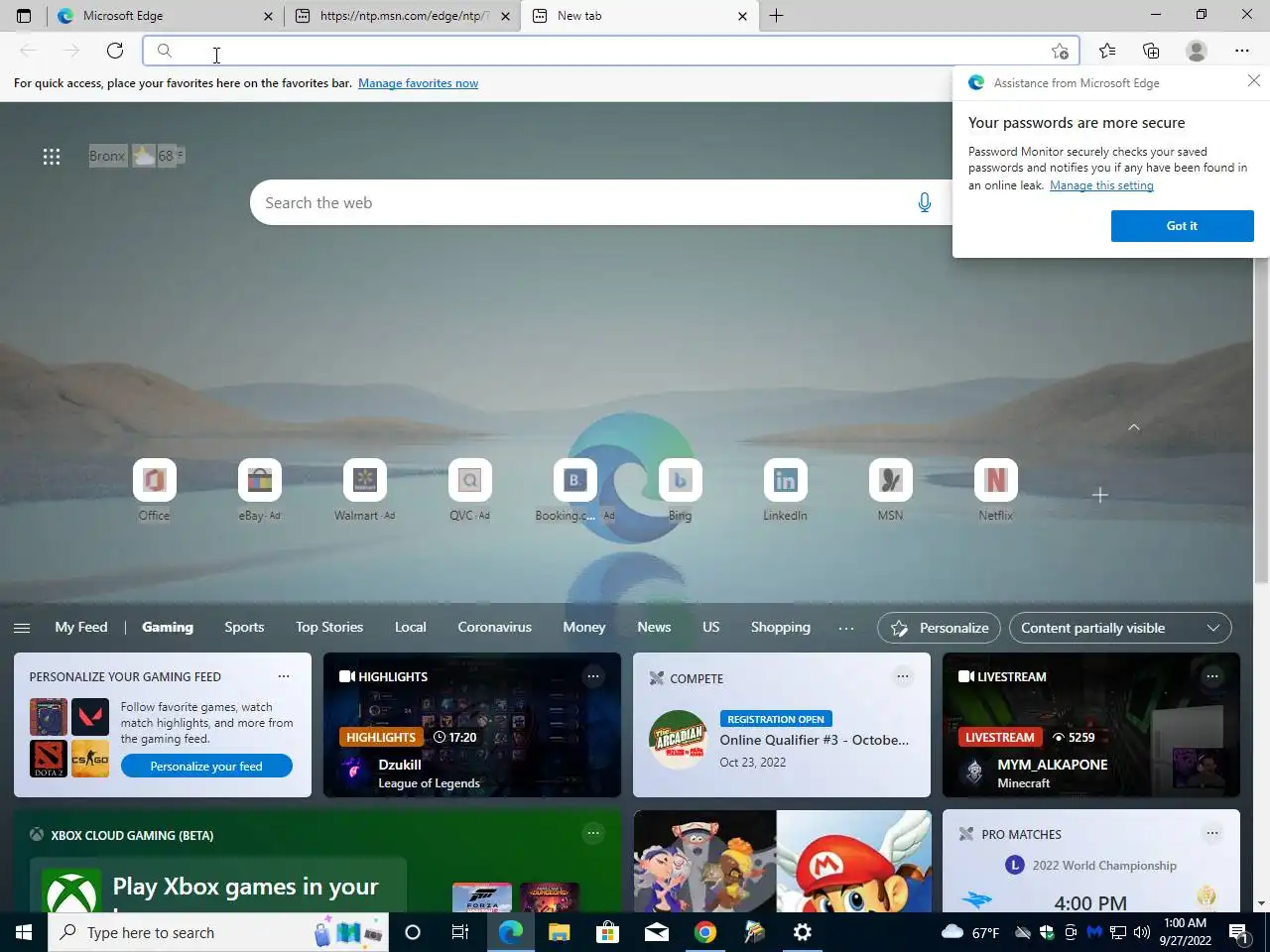1270x952 pixels.
Task: Select the Top Stories feed category
Action: coord(329,627)
